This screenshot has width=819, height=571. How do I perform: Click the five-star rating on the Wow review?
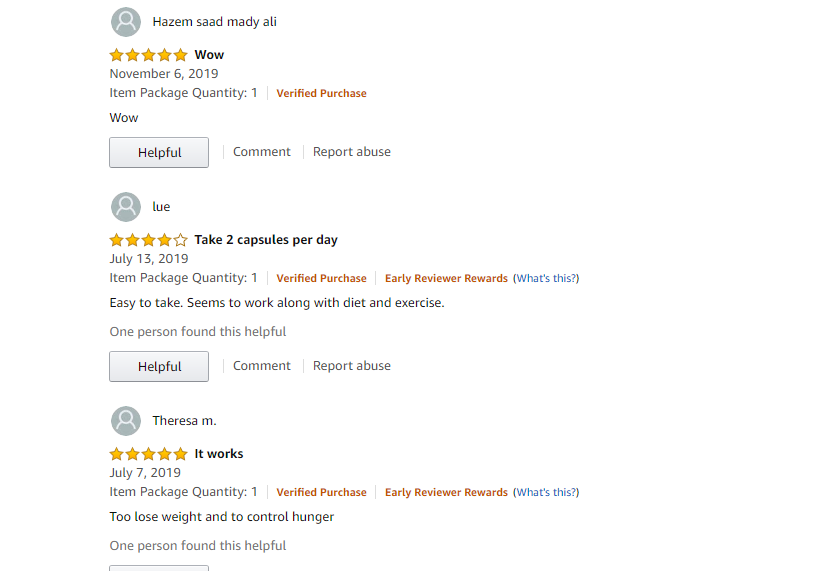click(x=148, y=55)
